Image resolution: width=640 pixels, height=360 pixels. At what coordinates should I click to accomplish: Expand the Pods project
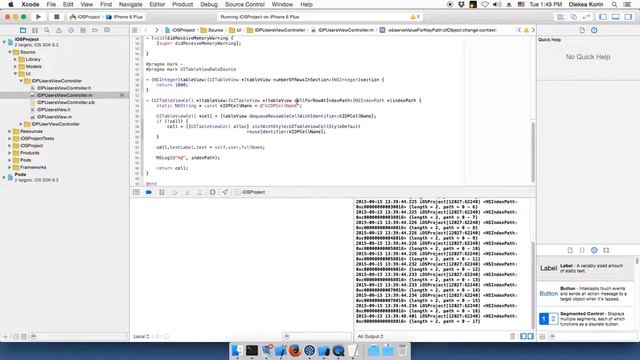[x=4, y=177]
